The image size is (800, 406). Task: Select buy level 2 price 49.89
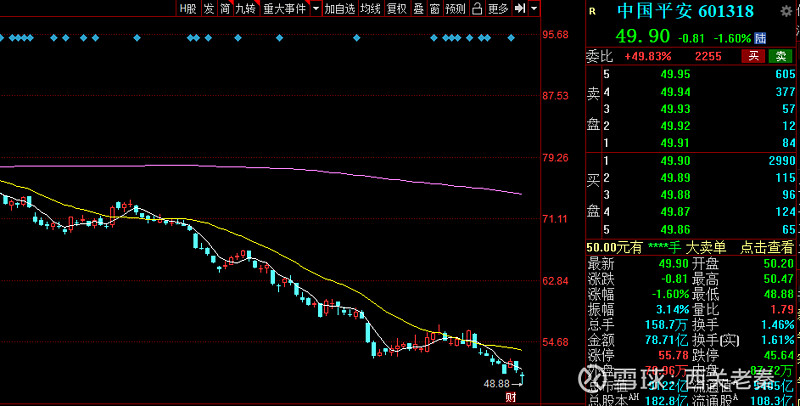(676, 178)
